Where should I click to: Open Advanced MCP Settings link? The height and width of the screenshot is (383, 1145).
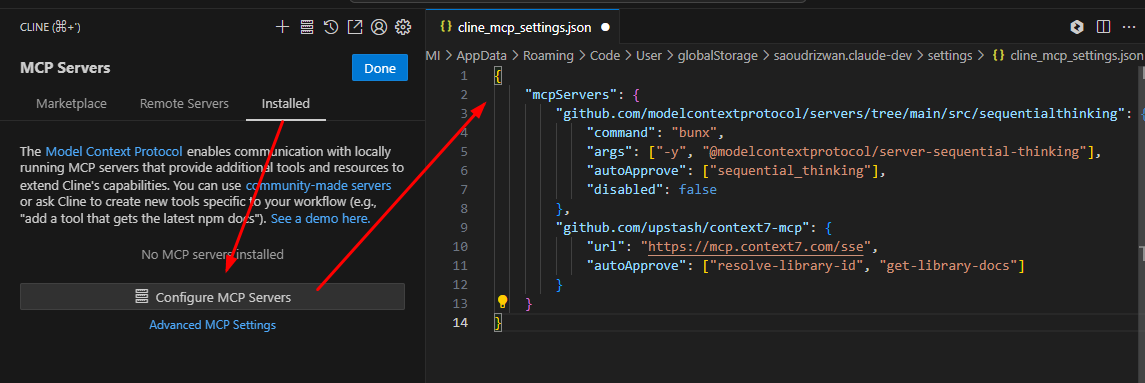point(212,325)
